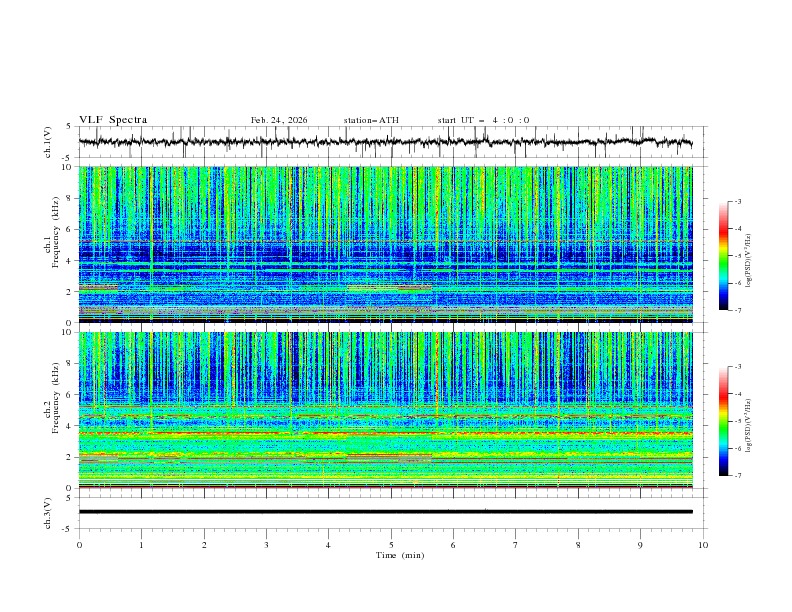Screen dimensions: 792x612
Task: Click the 'Time (min)' axis label
Action: coord(400,555)
